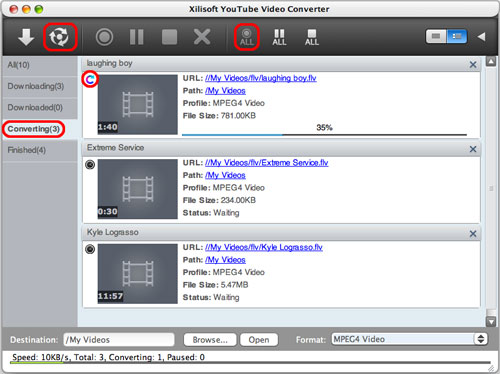Remove the Kyle Lograsso task
This screenshot has height=374, width=500.
(x=473, y=234)
